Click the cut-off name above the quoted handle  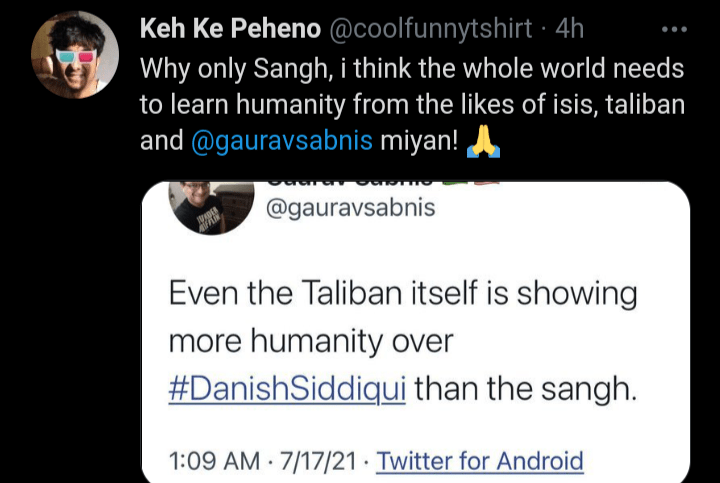coord(380,185)
